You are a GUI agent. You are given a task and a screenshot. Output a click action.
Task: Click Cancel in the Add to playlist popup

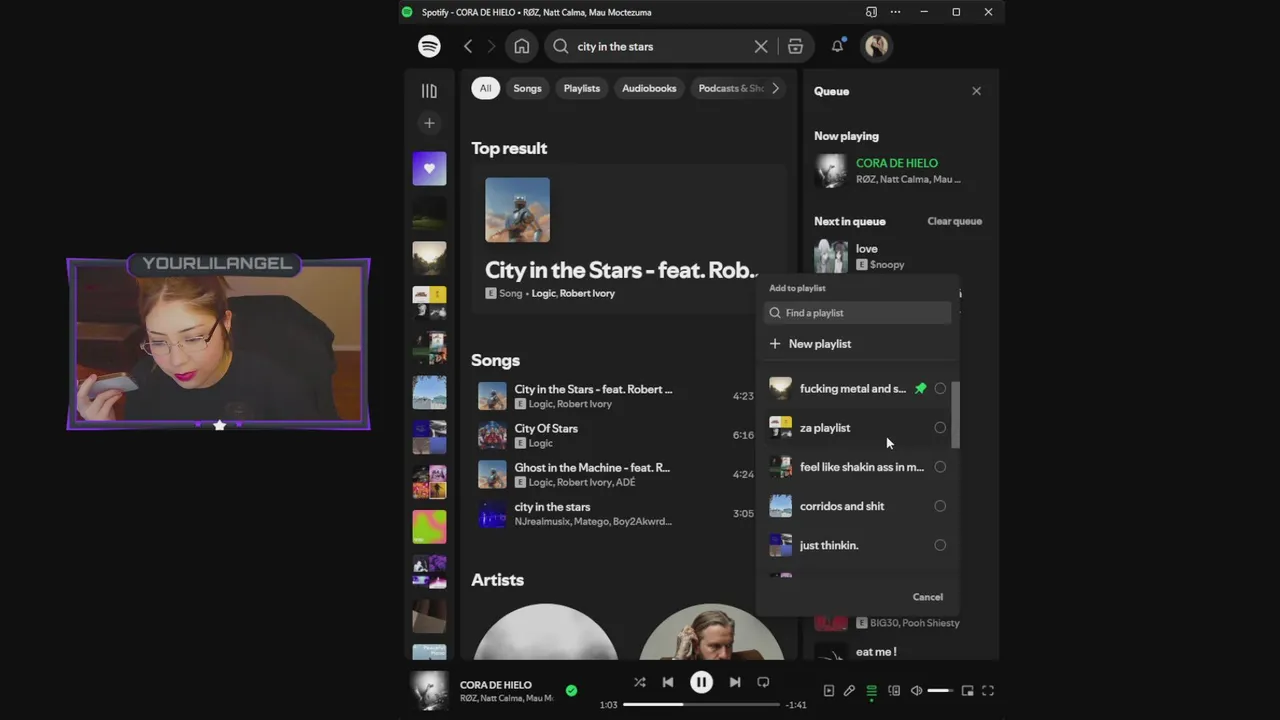(x=927, y=597)
